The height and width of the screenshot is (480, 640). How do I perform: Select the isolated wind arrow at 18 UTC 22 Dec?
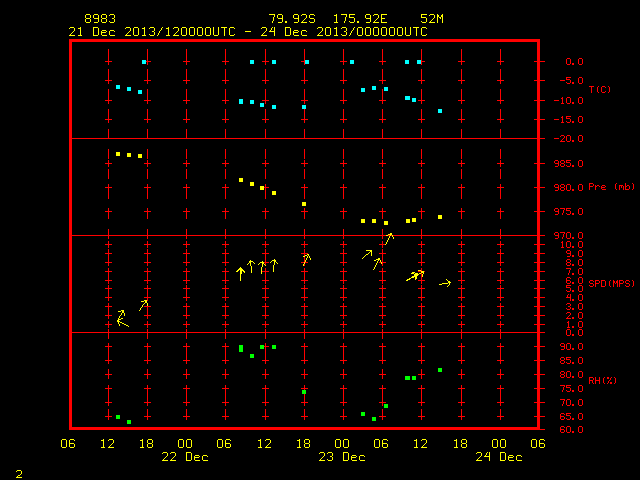point(307,260)
